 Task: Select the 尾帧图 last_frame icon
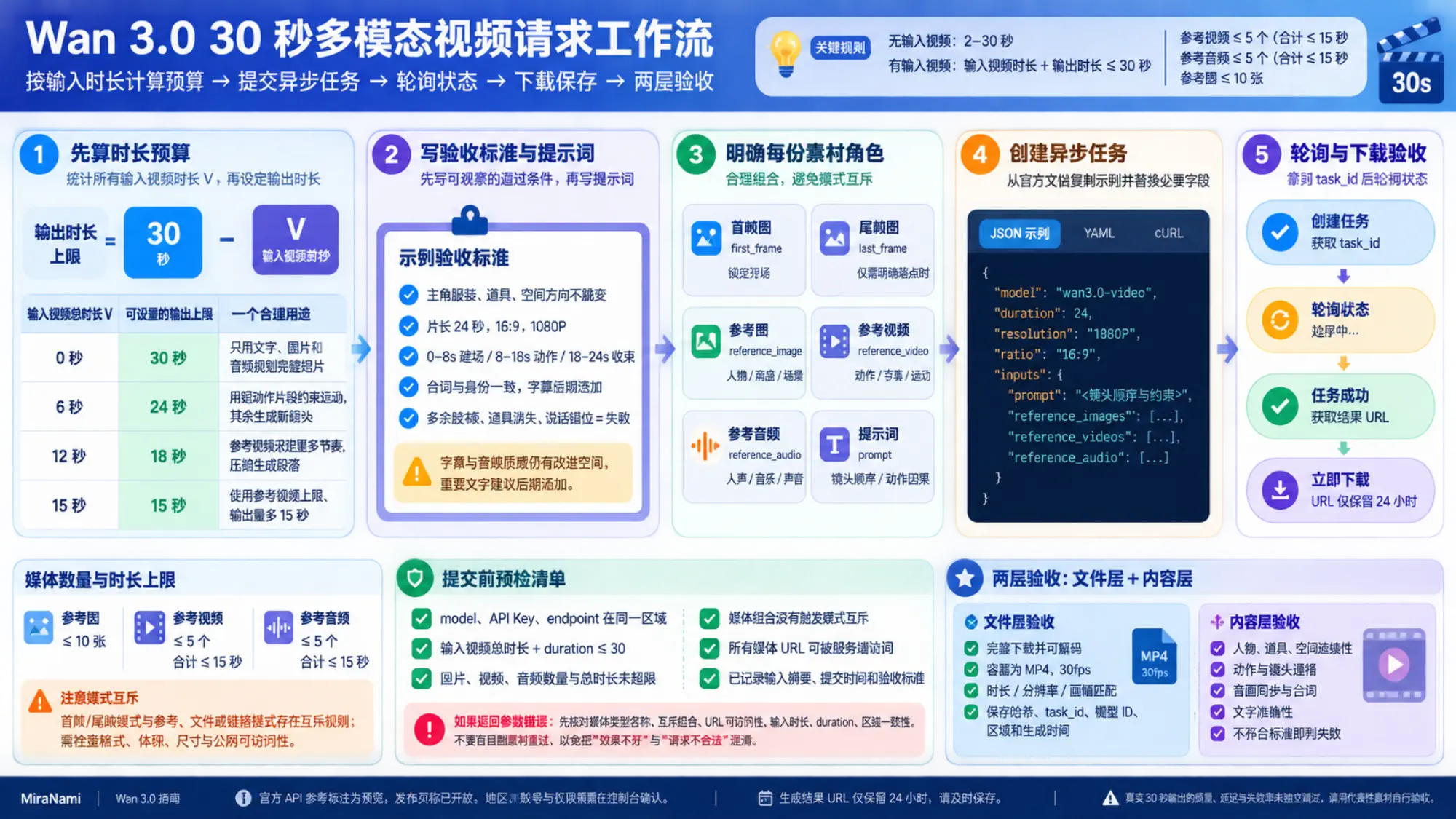coord(834,237)
